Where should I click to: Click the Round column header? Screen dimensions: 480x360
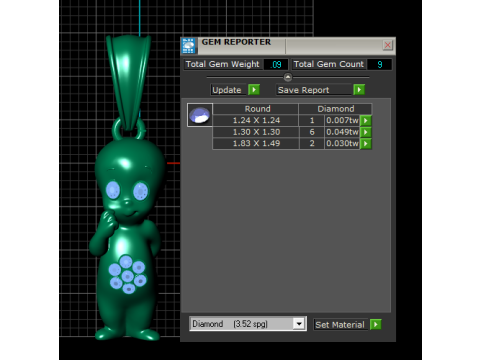point(256,109)
